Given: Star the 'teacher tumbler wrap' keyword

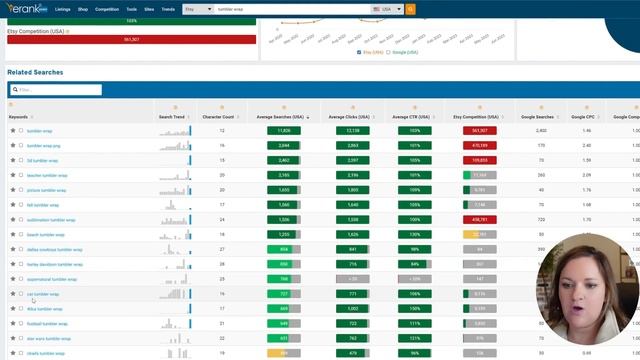Looking at the screenshot, I should coord(13,175).
